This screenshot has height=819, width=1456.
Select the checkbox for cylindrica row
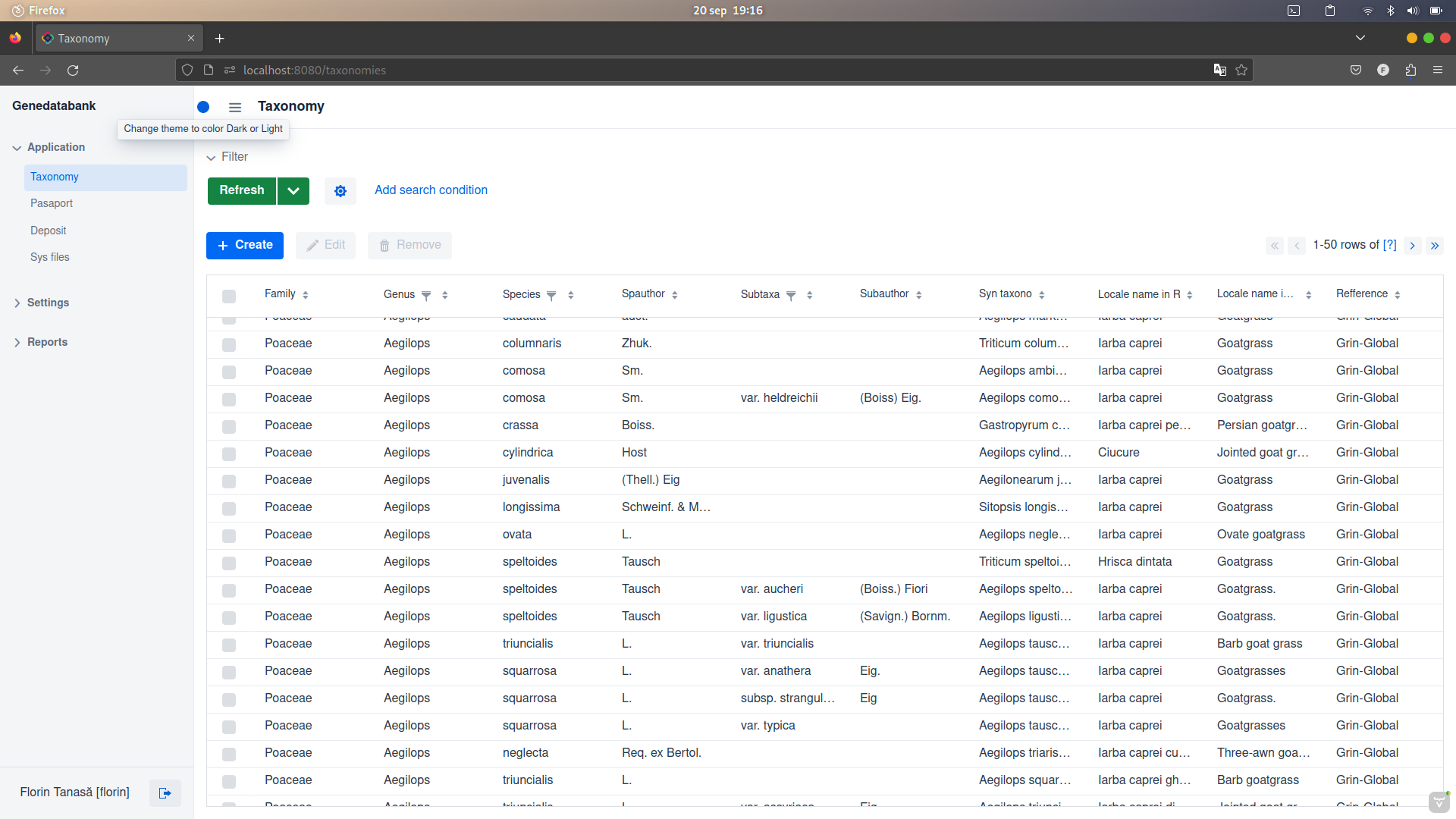[x=230, y=453]
